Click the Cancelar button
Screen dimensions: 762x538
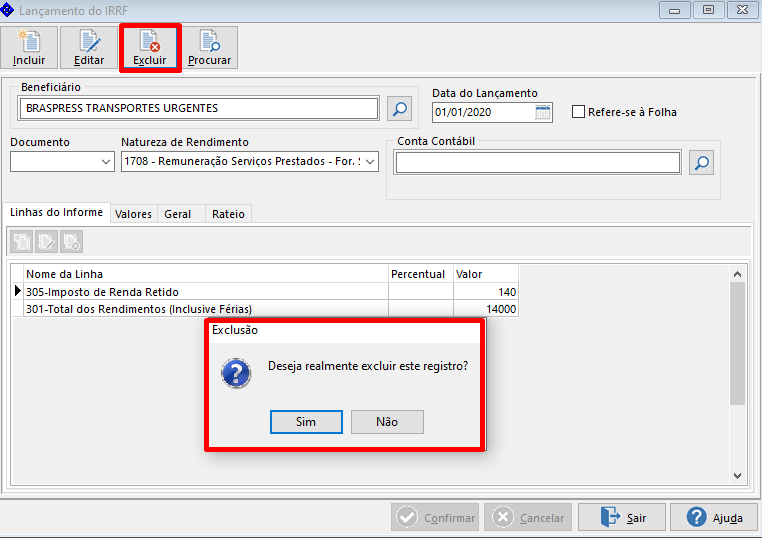click(x=528, y=518)
